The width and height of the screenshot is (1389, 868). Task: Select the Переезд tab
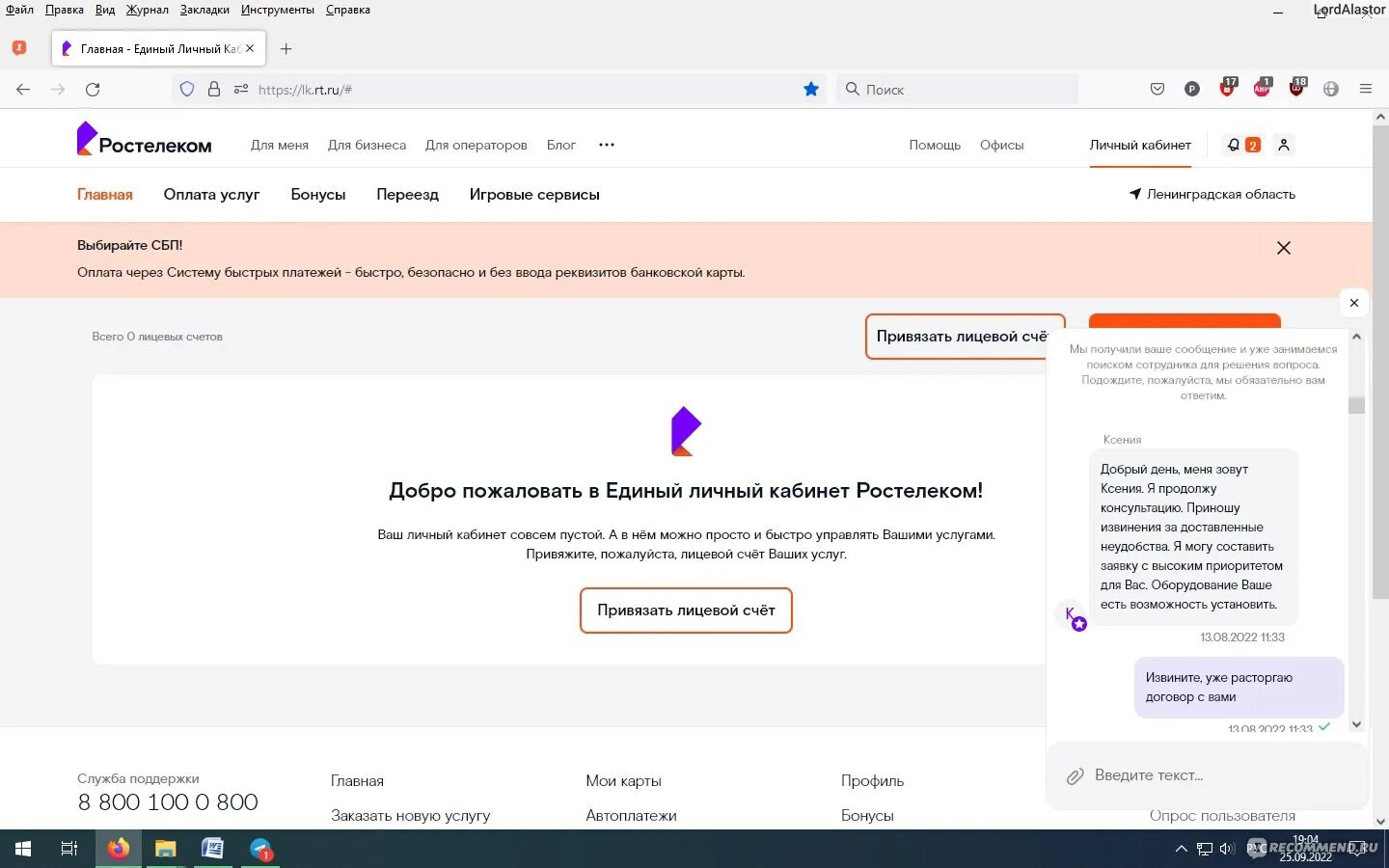[x=407, y=194]
